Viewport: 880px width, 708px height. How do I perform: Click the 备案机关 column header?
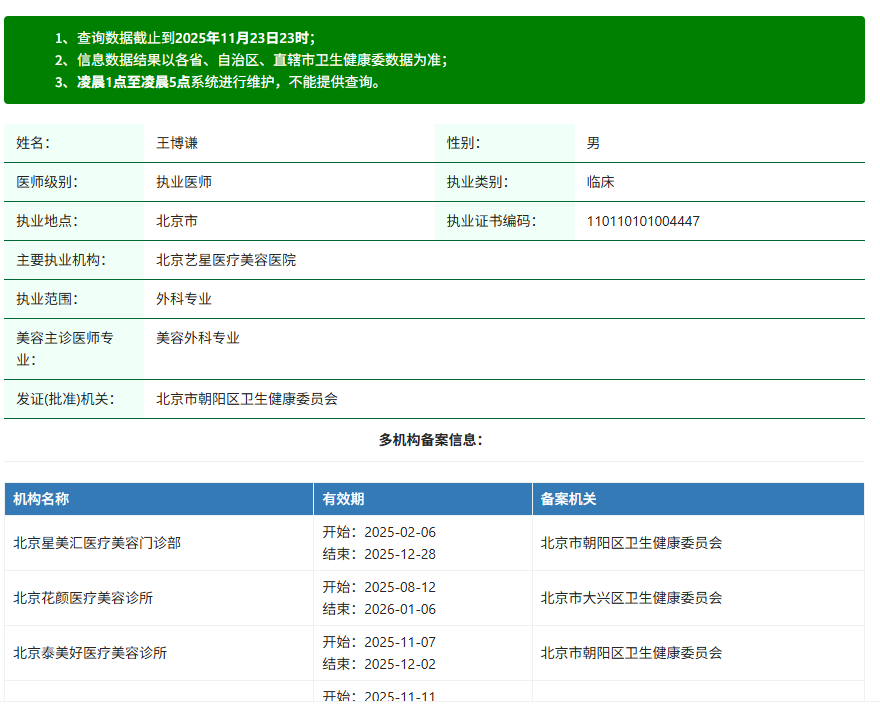click(x=566, y=495)
